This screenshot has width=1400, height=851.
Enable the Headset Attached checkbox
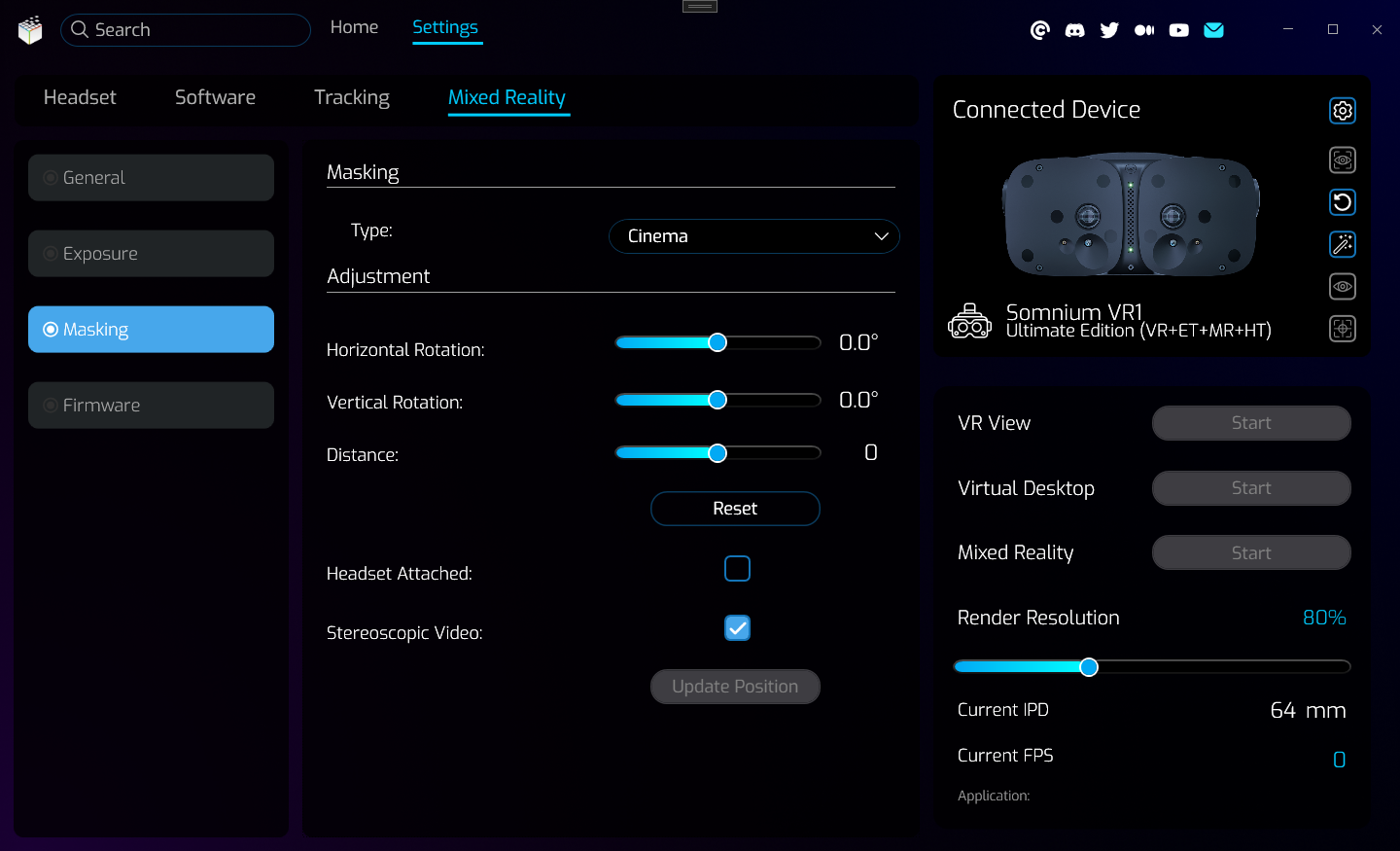pos(738,569)
